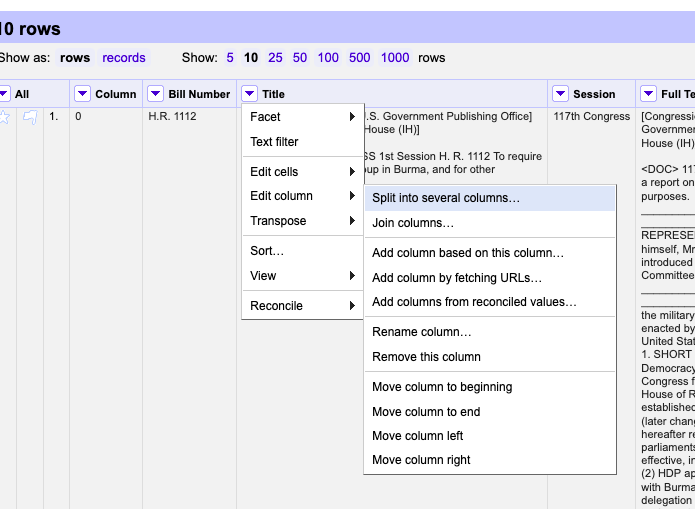Select Remove this column

point(490,357)
